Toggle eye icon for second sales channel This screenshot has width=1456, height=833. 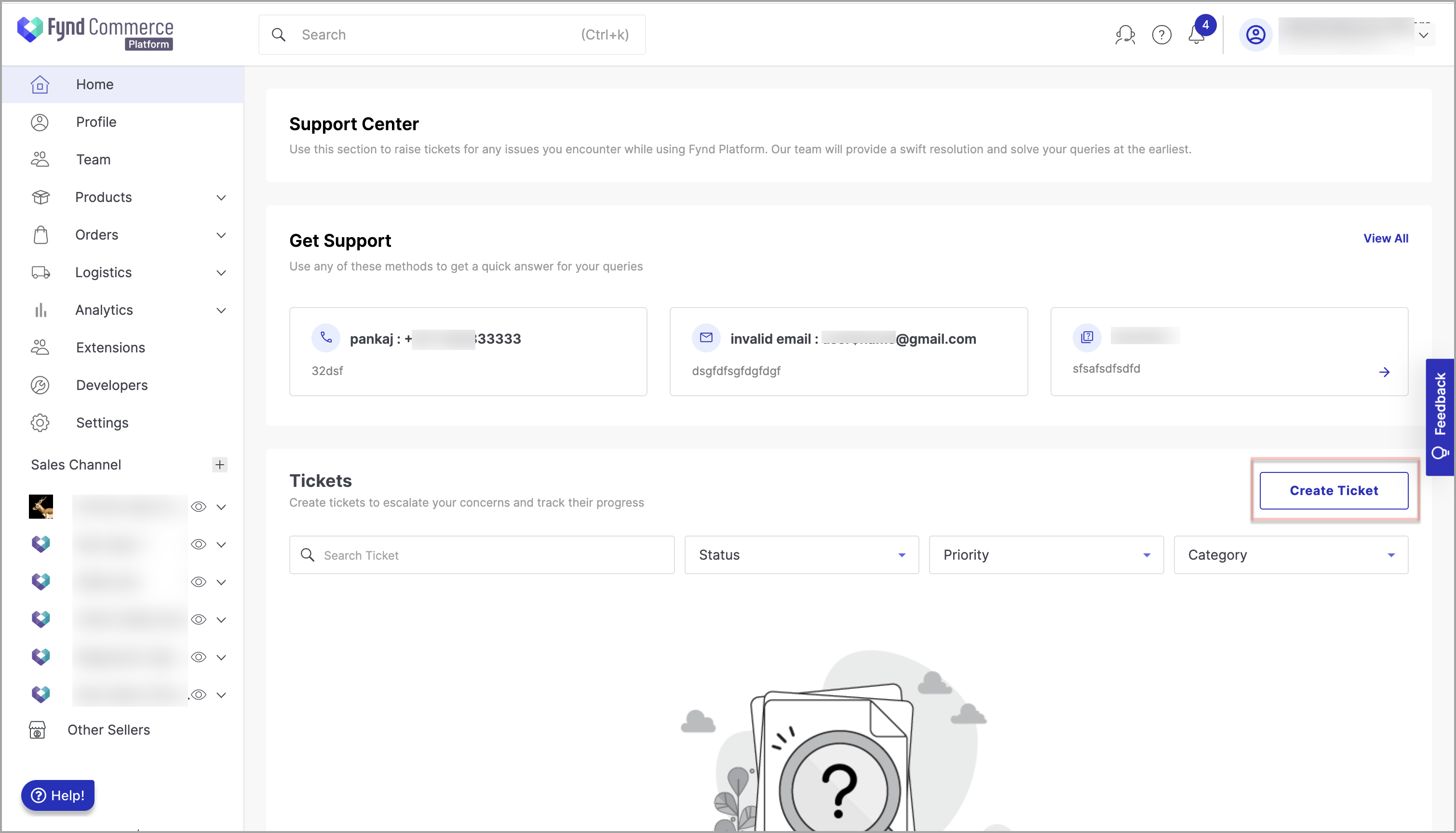coord(199,545)
